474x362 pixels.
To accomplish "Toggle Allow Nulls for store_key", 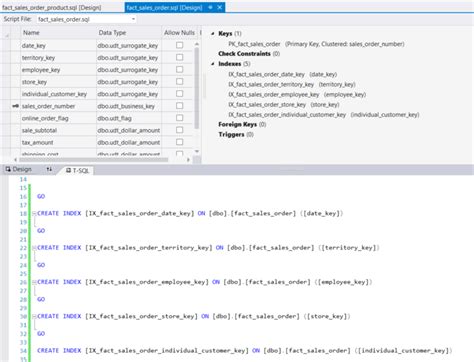I will pos(179,81).
